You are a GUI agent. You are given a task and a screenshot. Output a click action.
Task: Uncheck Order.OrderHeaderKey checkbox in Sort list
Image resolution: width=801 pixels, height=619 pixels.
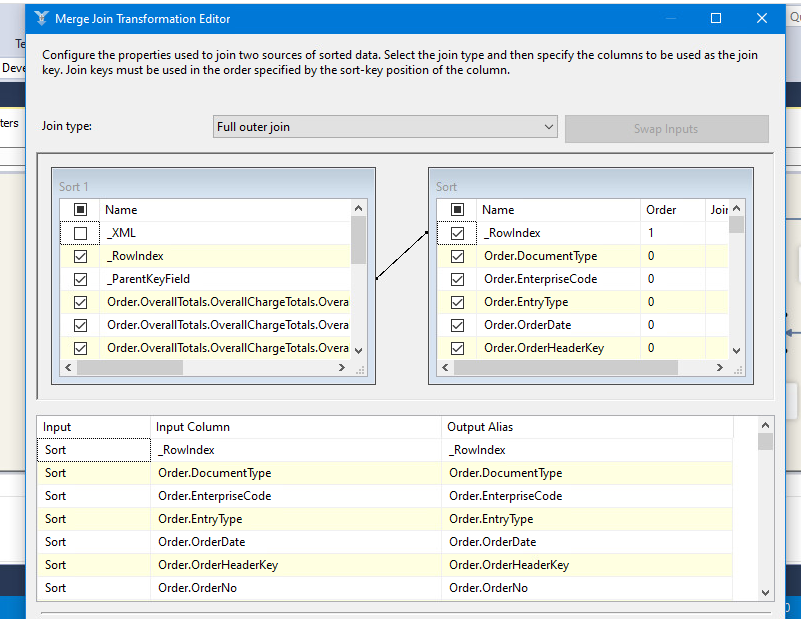(457, 348)
